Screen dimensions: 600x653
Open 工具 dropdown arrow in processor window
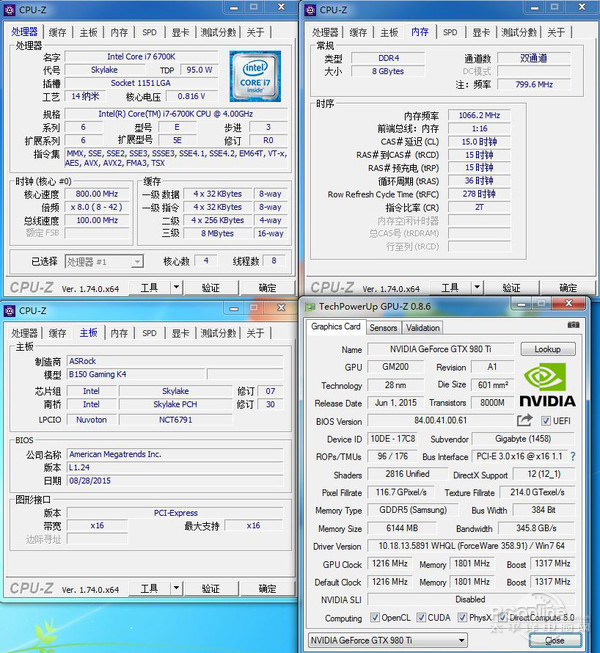point(176,287)
